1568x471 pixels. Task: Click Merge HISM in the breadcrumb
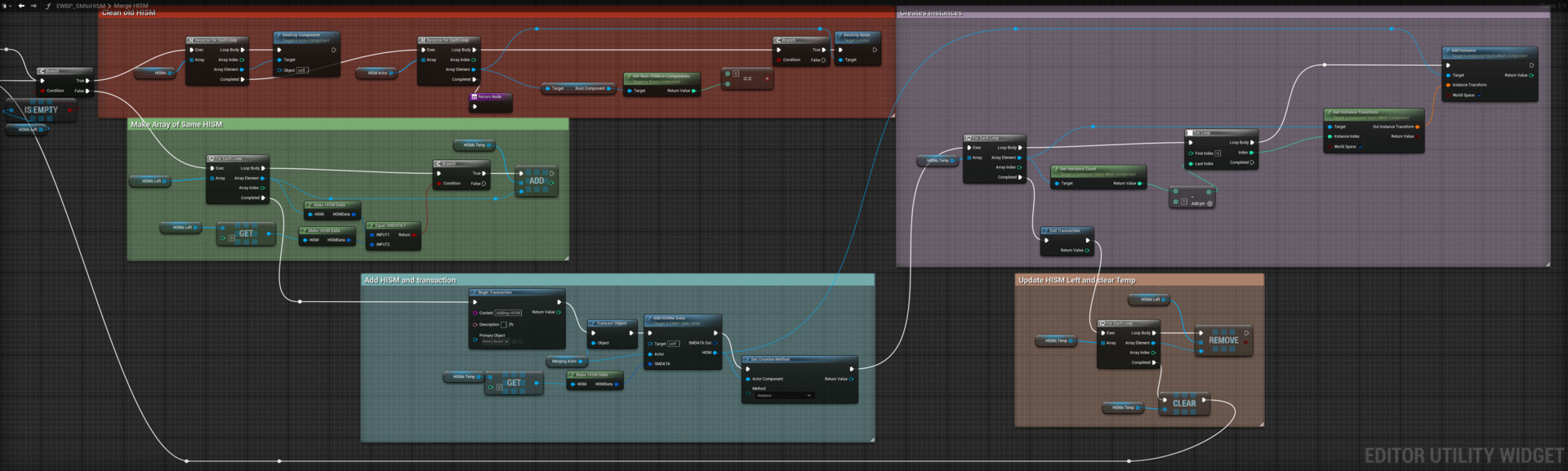tap(131, 6)
